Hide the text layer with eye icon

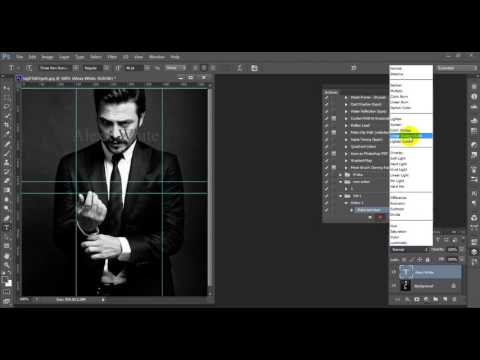[x=394, y=272]
